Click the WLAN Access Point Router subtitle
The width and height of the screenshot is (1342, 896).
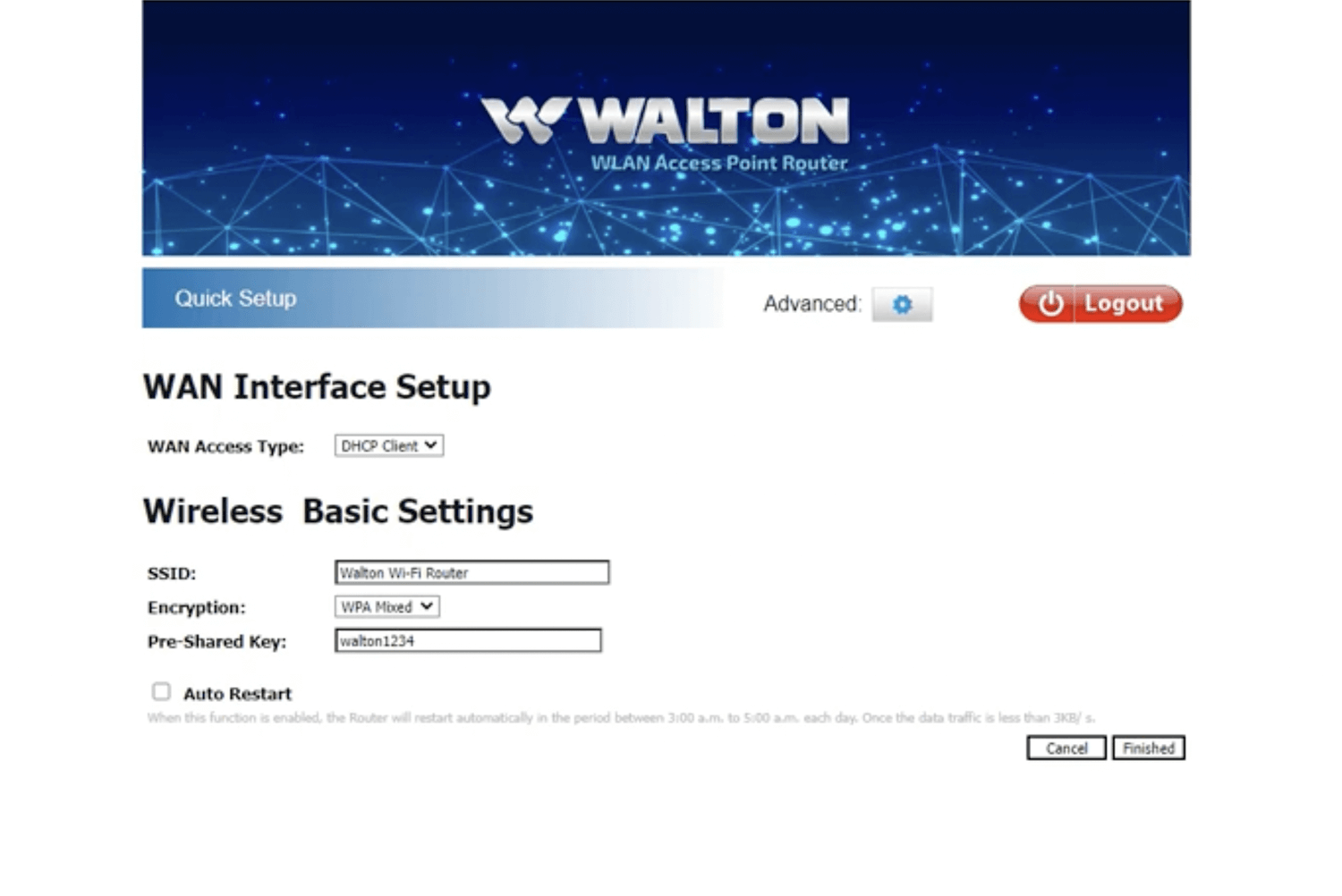click(x=718, y=164)
